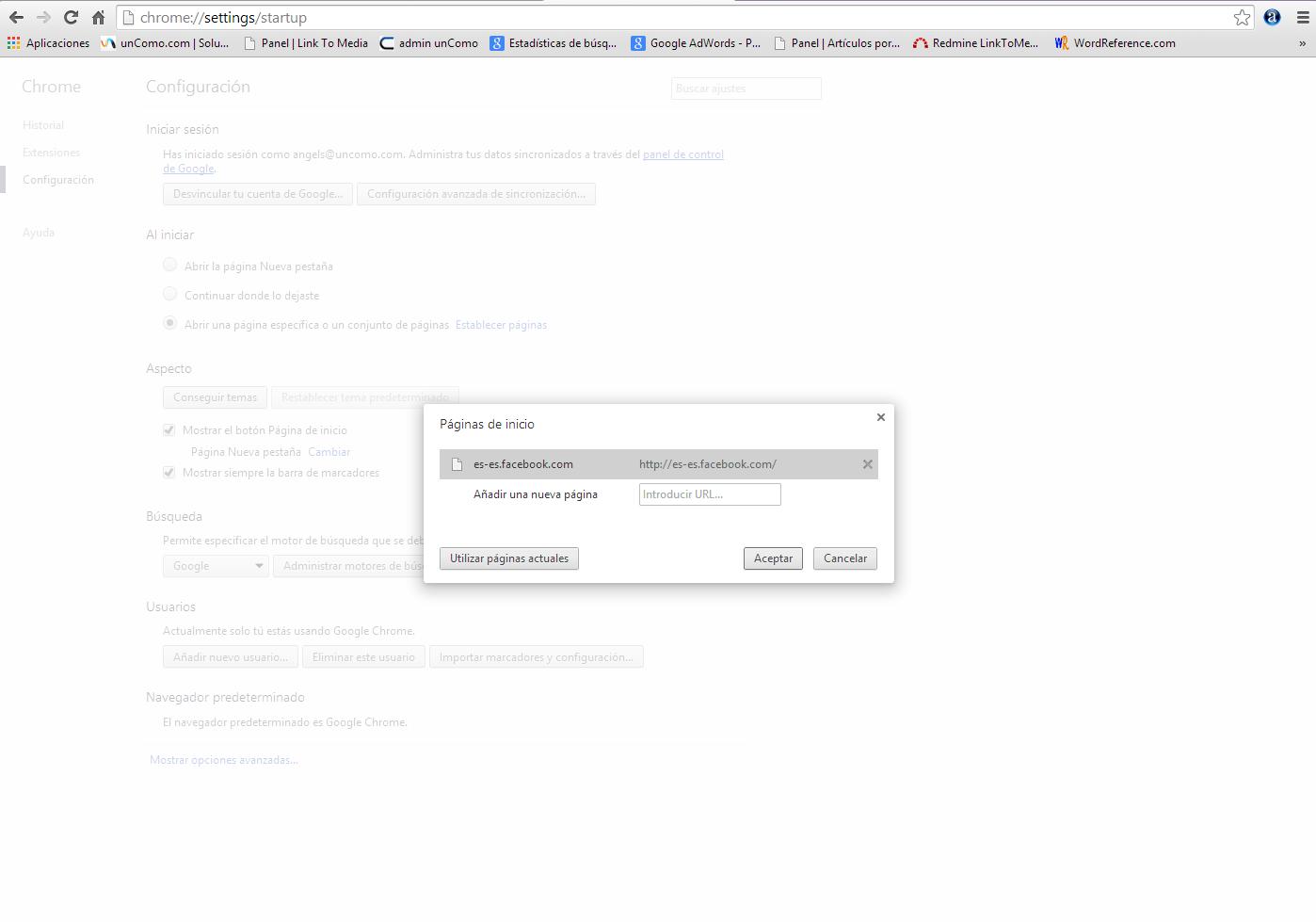The height and width of the screenshot is (922, 1316).
Task: Show more bookmarks overflow chevron
Action: click(1303, 43)
